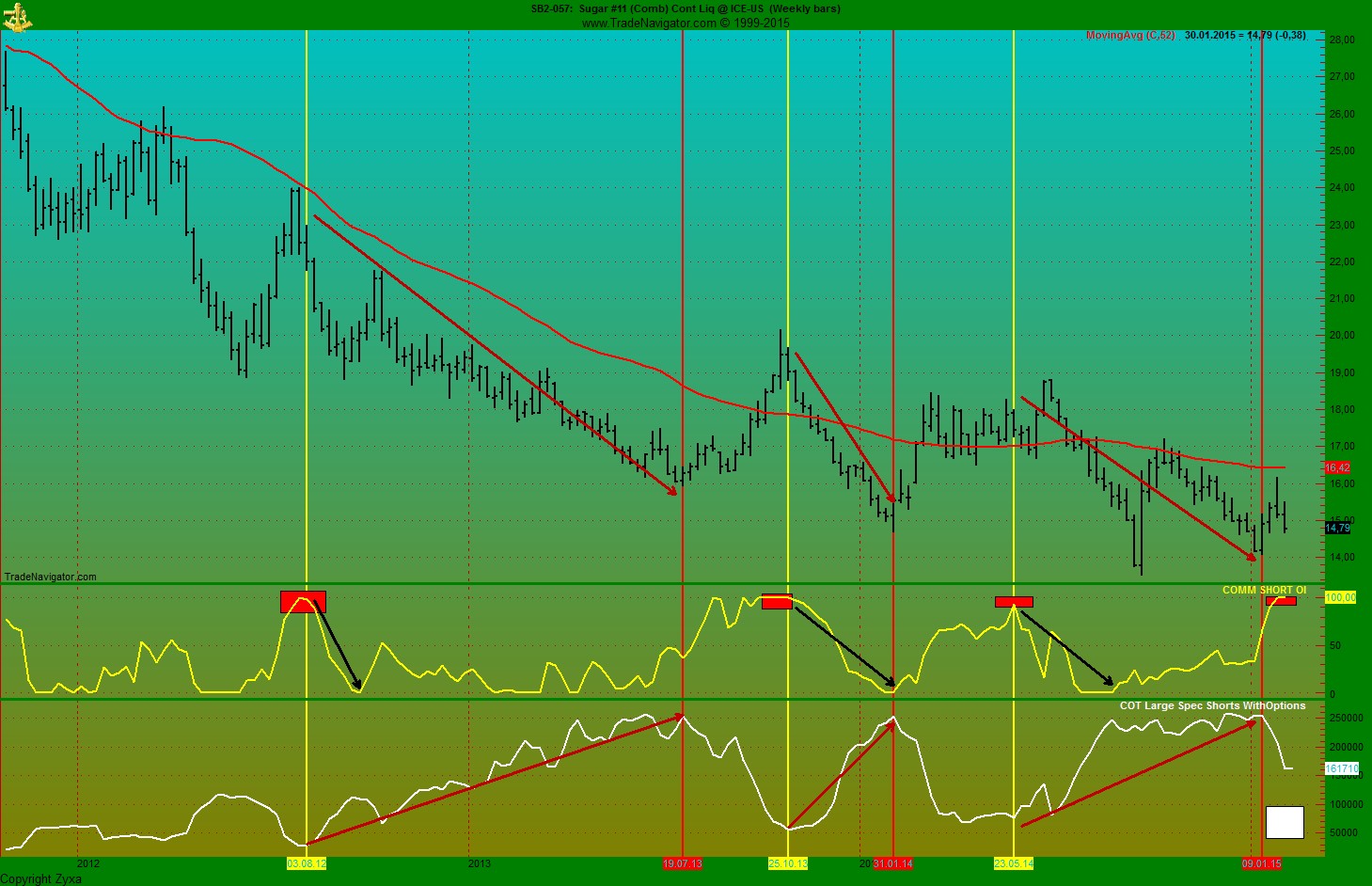This screenshot has height=886, width=1372.
Task: Click the 50000 axis label in COT panel
Action: tap(1343, 832)
